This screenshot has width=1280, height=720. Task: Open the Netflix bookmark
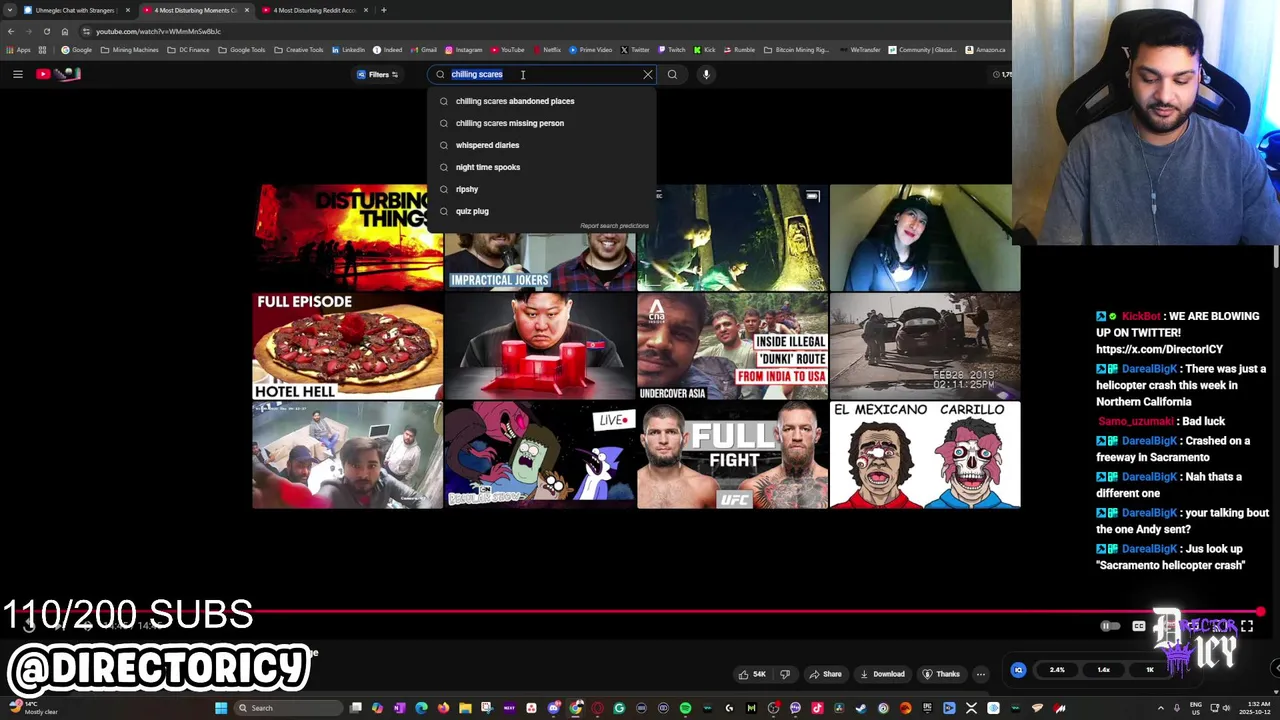(547, 50)
